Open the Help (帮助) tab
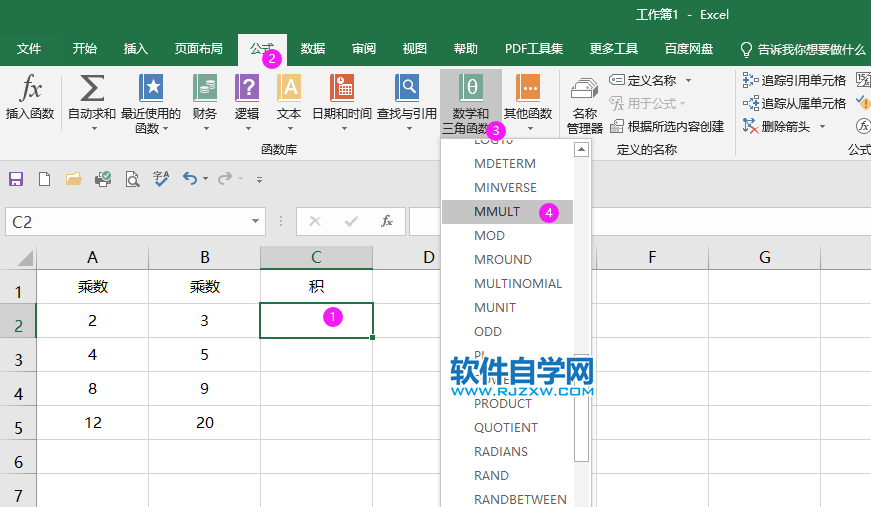 (465, 49)
